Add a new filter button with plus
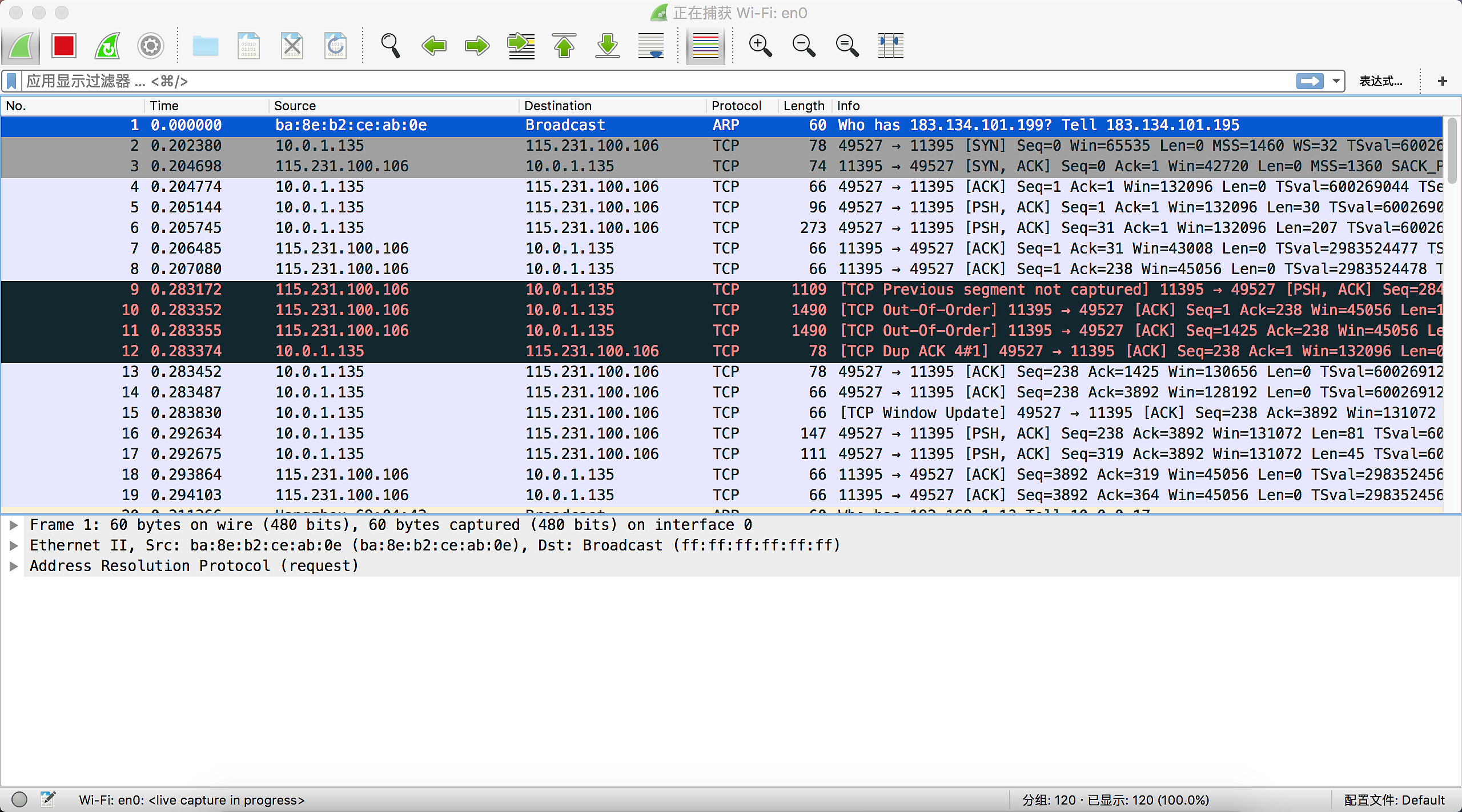Screen dimensions: 1462x812 (1443, 81)
